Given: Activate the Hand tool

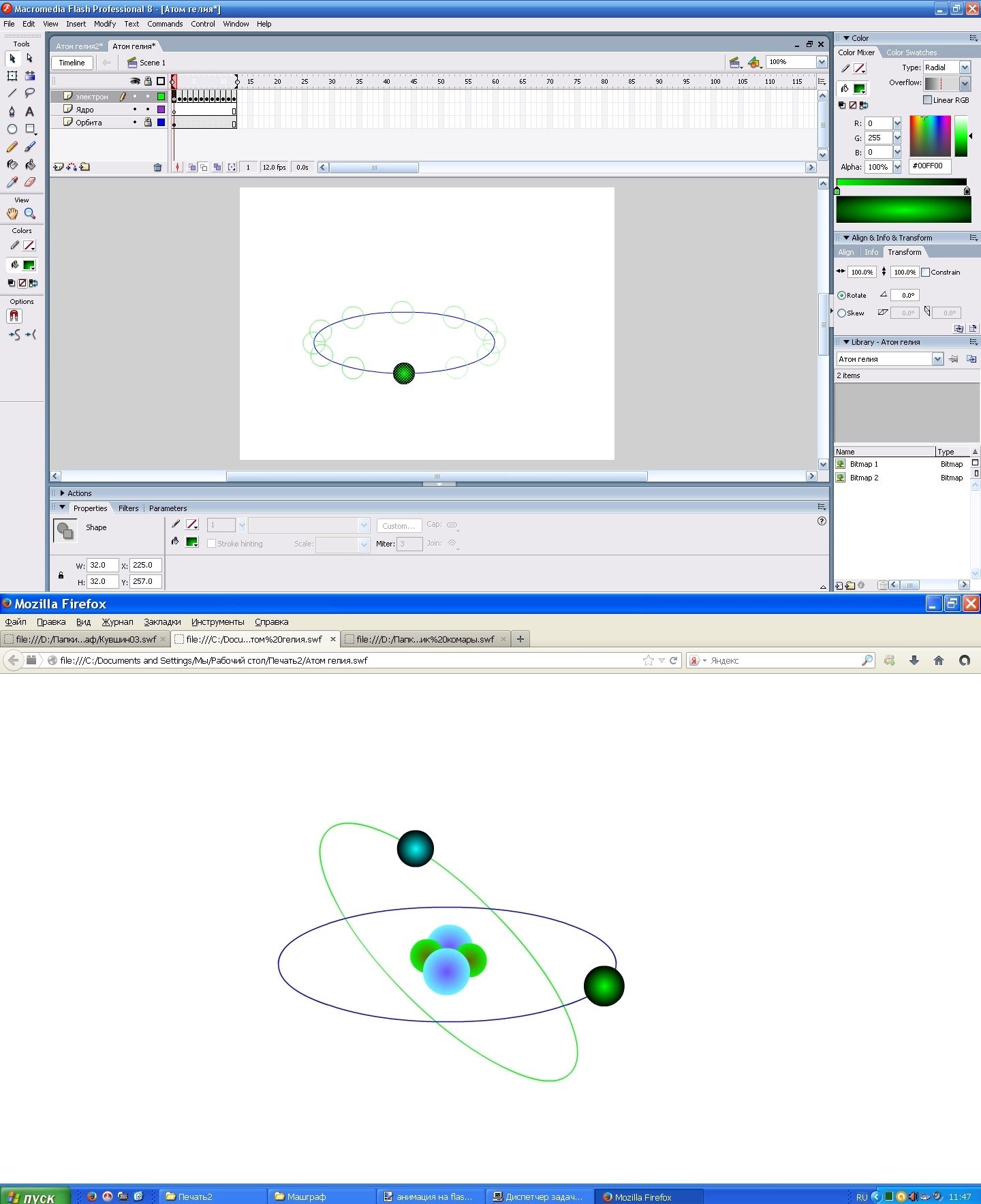Looking at the screenshot, I should pyautogui.click(x=12, y=213).
